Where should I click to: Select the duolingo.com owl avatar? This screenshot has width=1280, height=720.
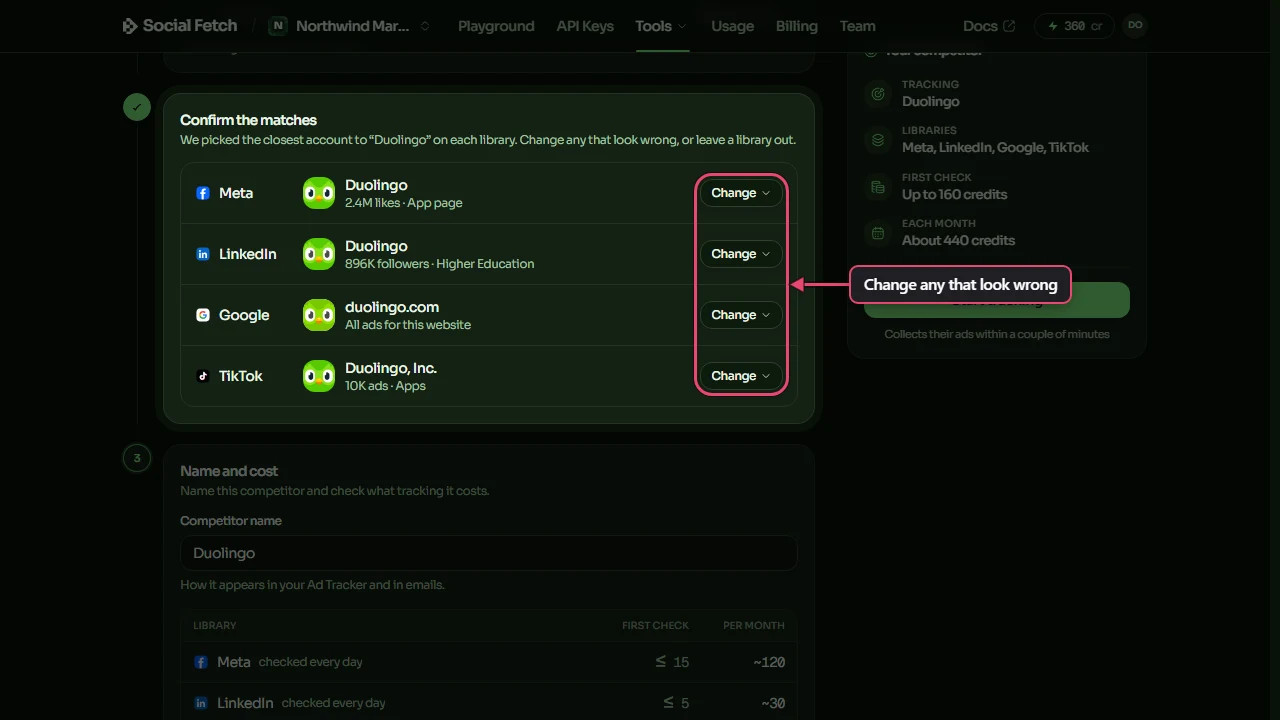point(319,315)
